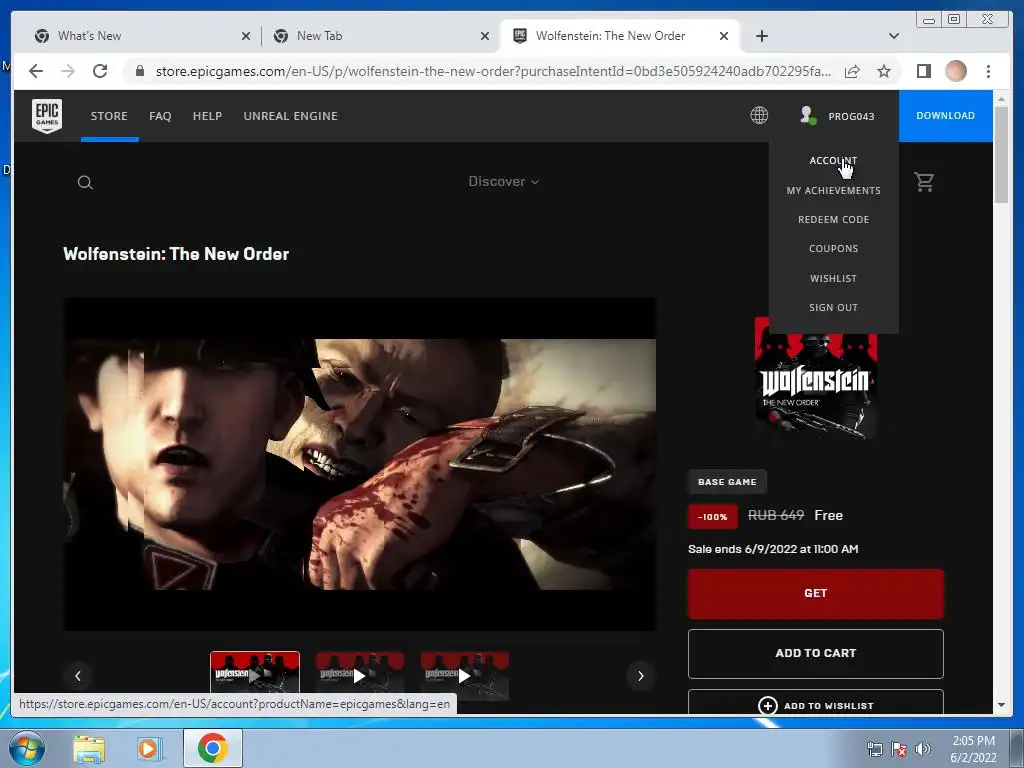The image size is (1024, 768).
Task: Open the network tray icon
Action: pos(874,749)
